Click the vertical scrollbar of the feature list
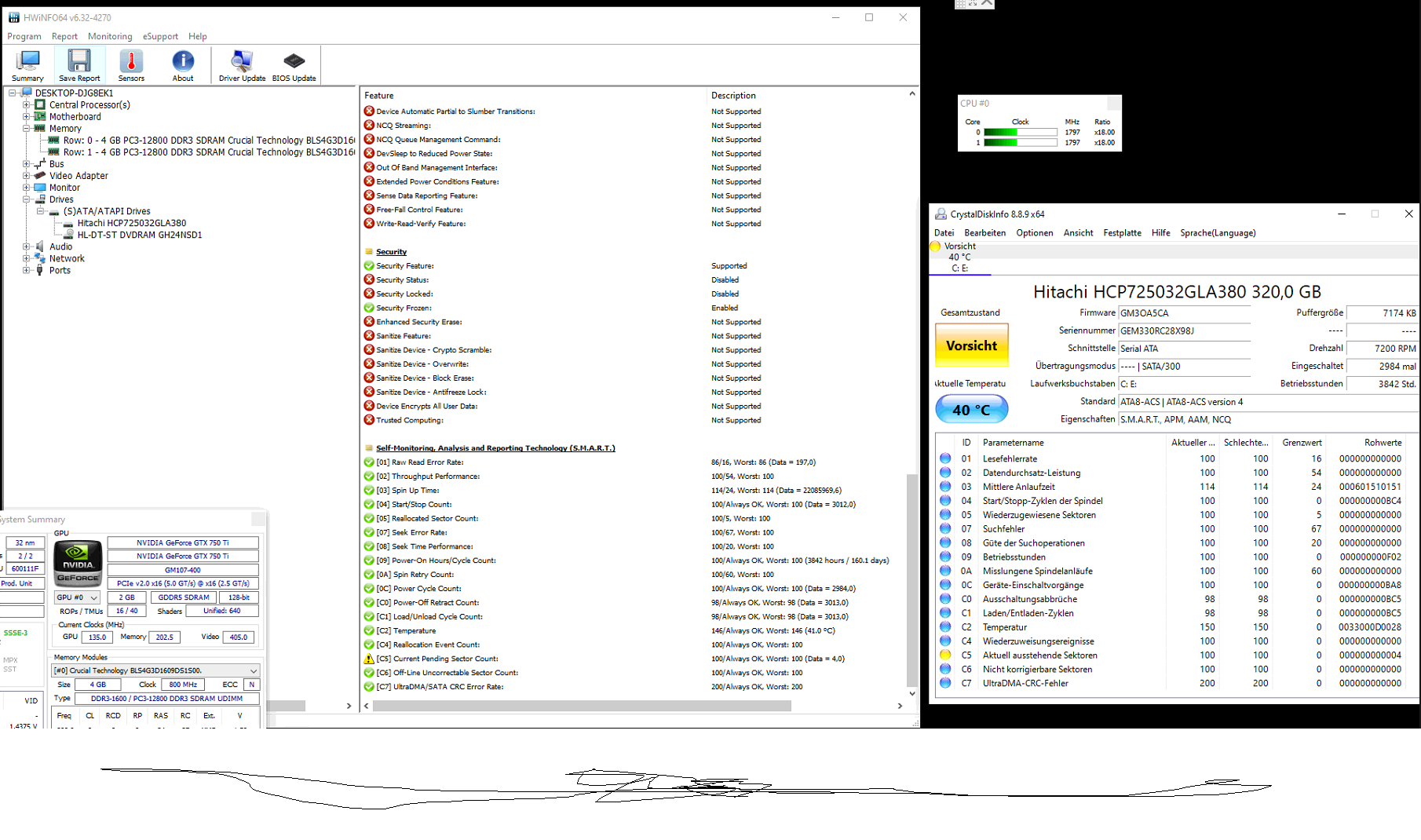 coord(911,581)
